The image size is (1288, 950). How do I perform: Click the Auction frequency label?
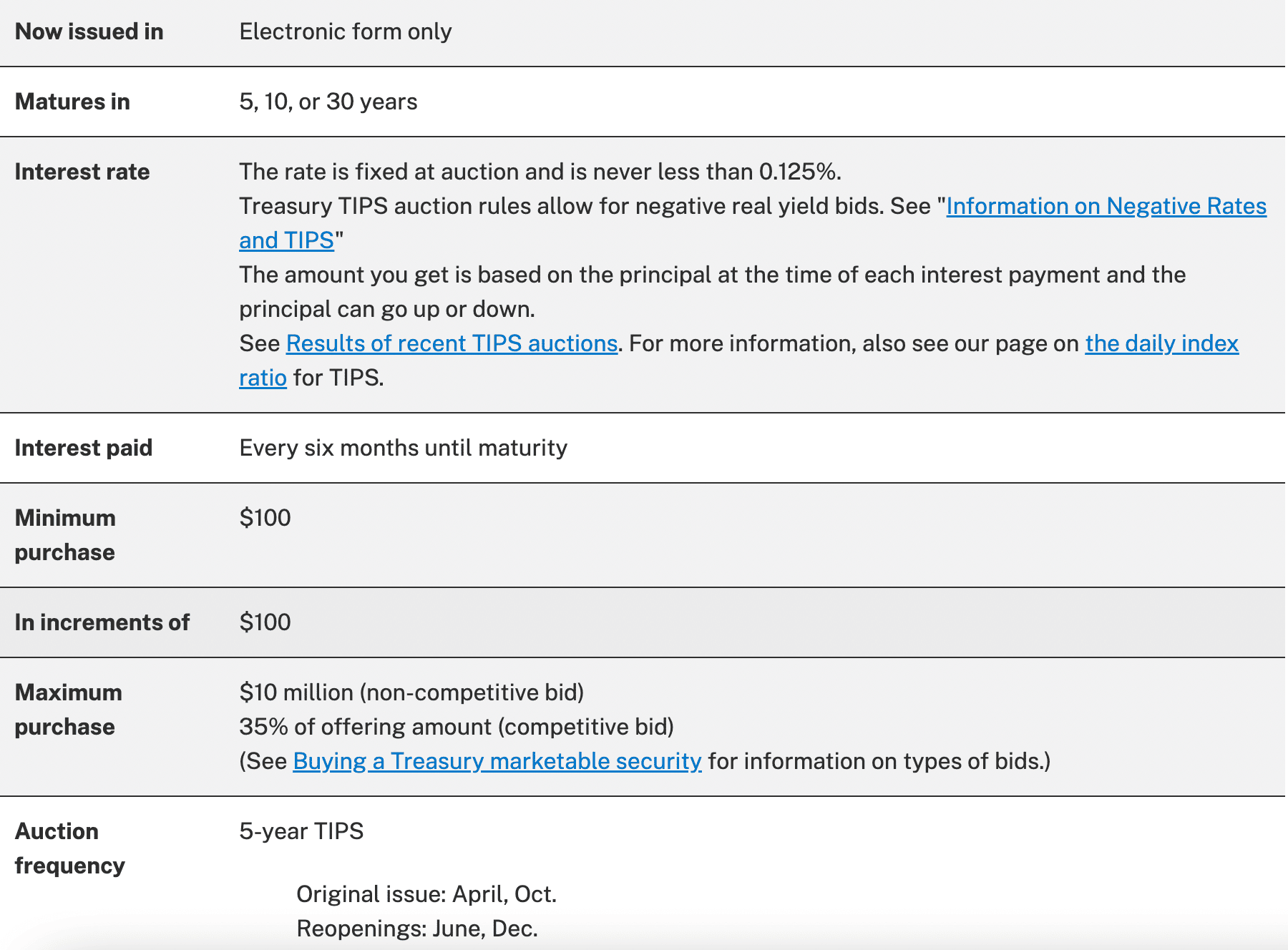pos(70,848)
